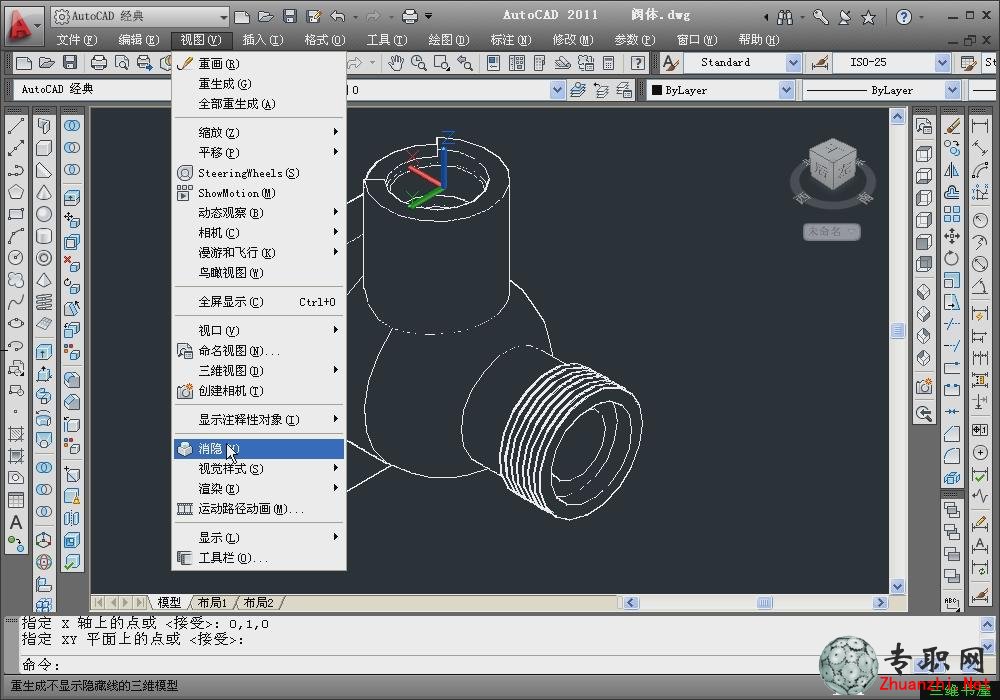The image size is (1000, 700).
Task: Create a solid Cylinder
Action: coord(44,236)
